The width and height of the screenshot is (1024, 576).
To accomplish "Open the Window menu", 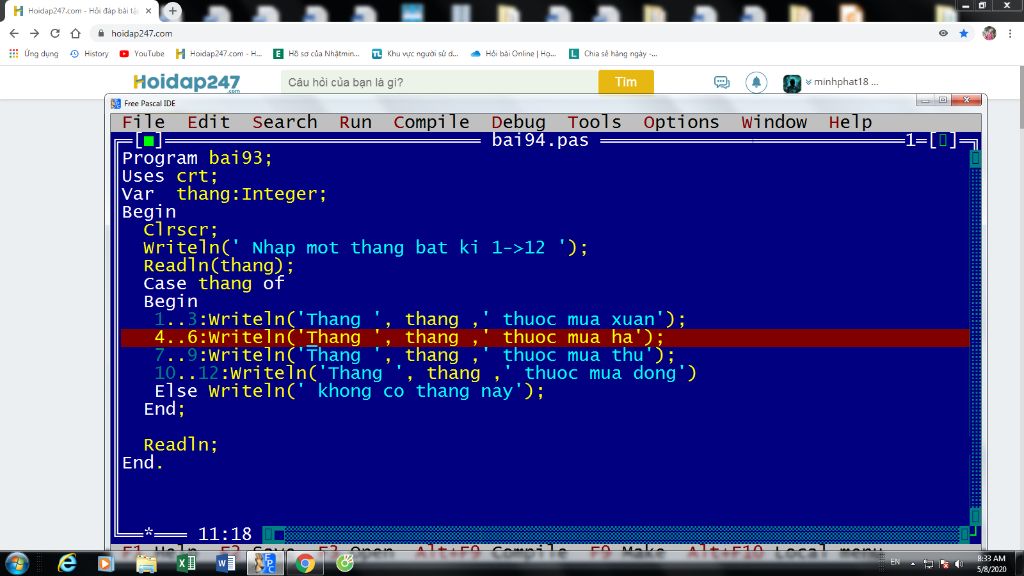I will [x=774, y=122].
